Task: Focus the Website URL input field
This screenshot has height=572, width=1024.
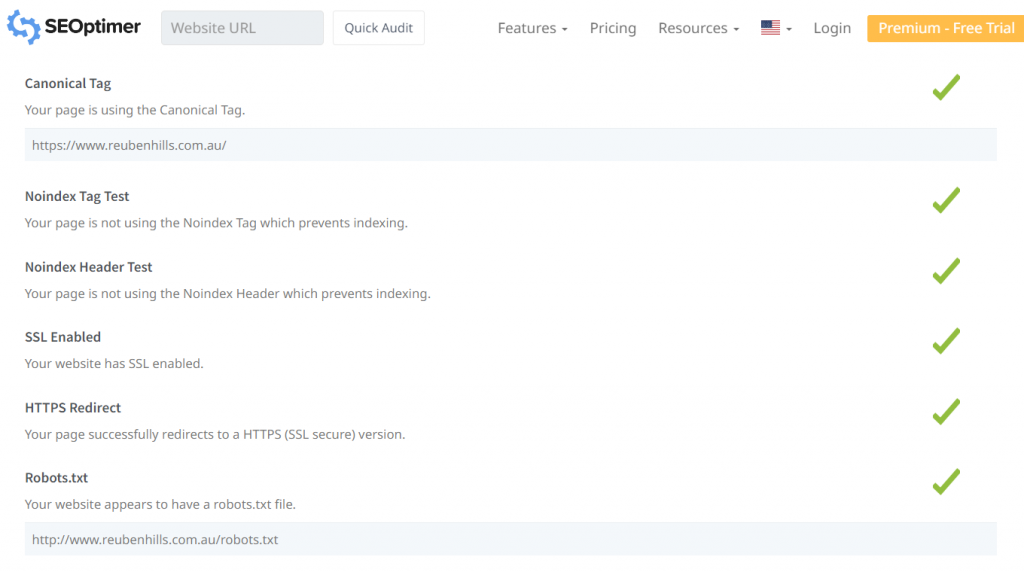Action: [x=242, y=28]
